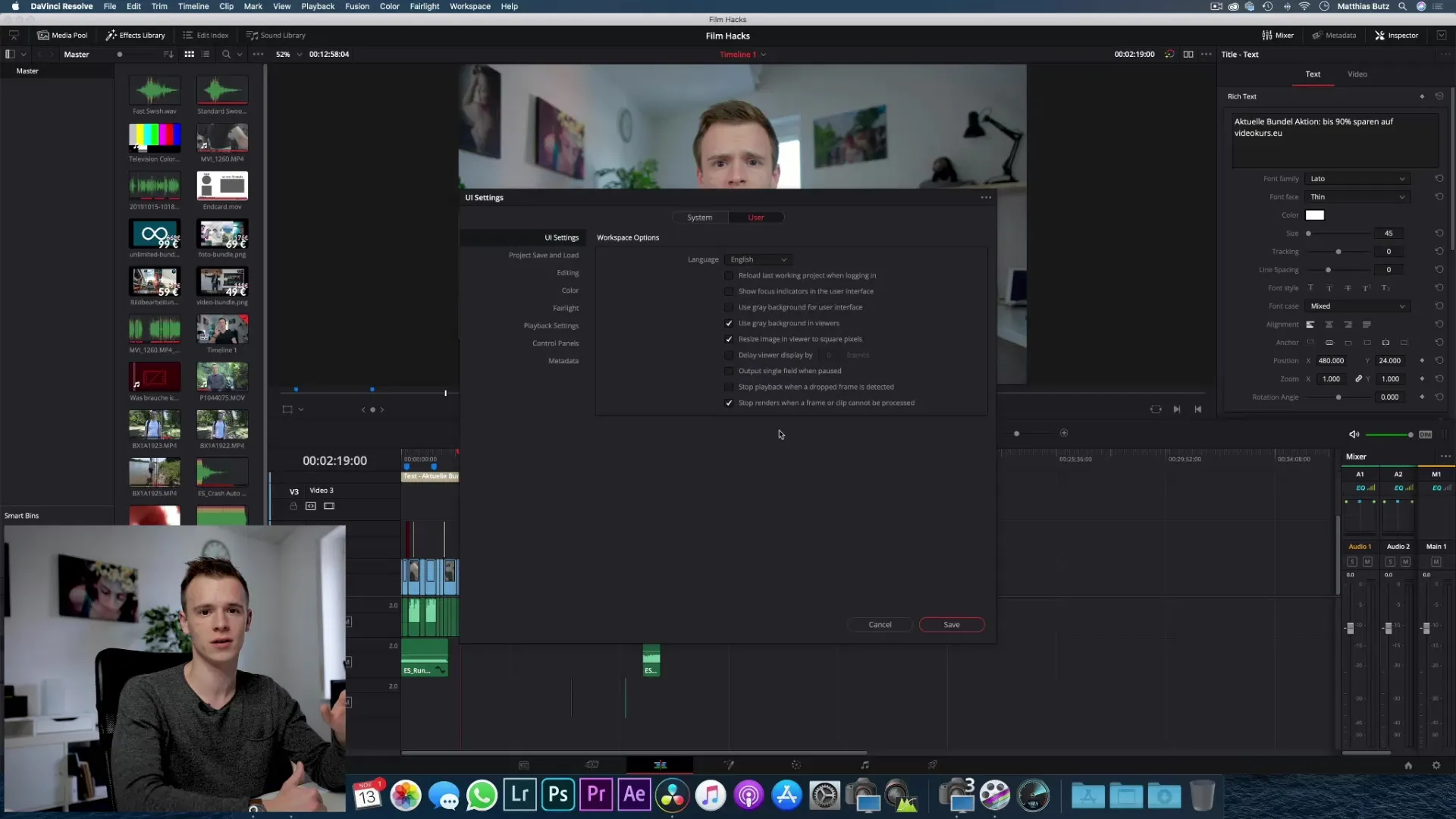
Task: Open the Metadata panel
Action: point(1334,35)
